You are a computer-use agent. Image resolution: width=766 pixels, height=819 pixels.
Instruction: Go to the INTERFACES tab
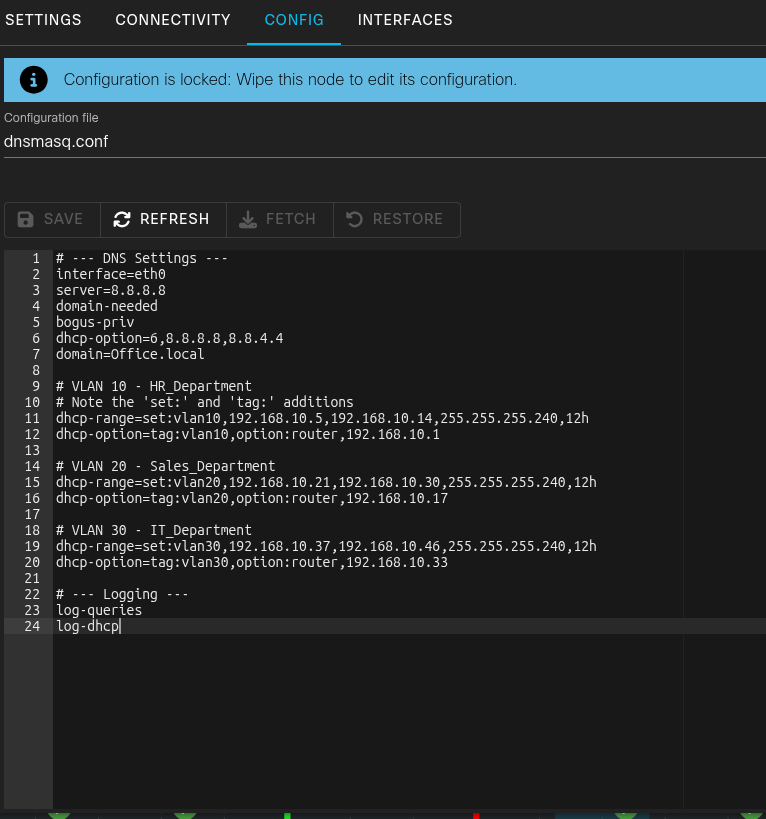point(405,20)
